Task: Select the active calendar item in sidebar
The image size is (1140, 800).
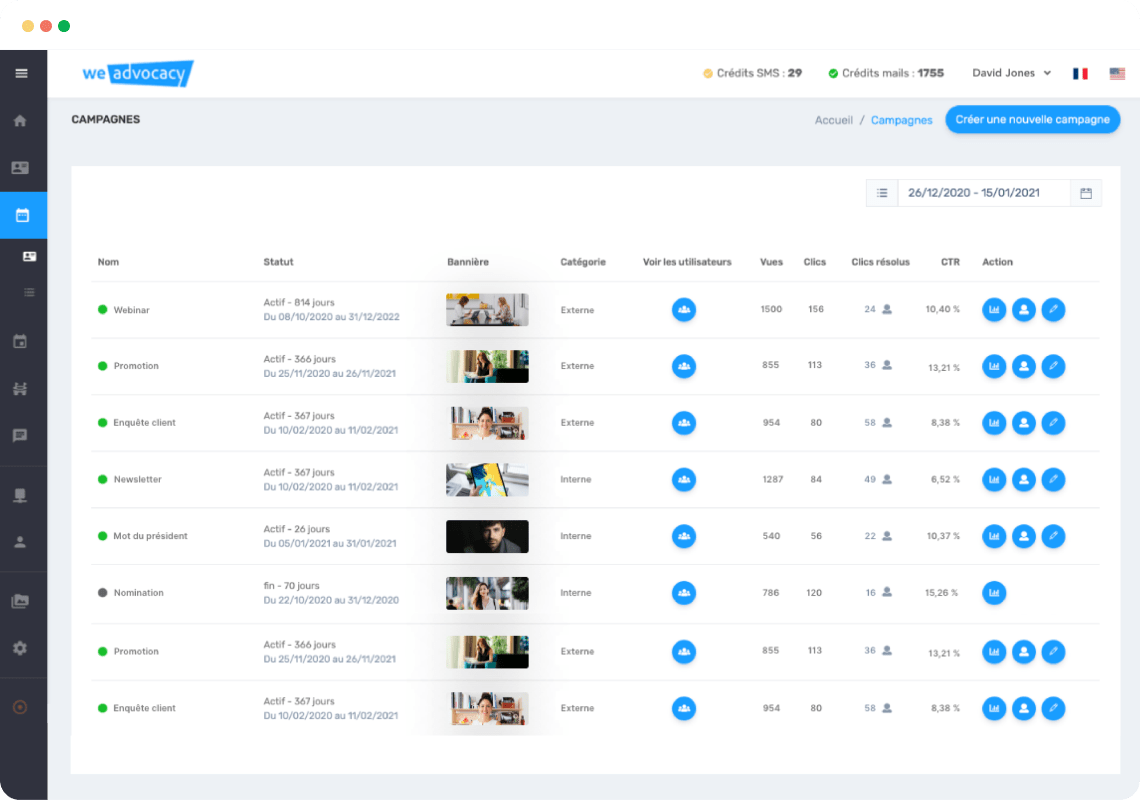Action: point(23,215)
